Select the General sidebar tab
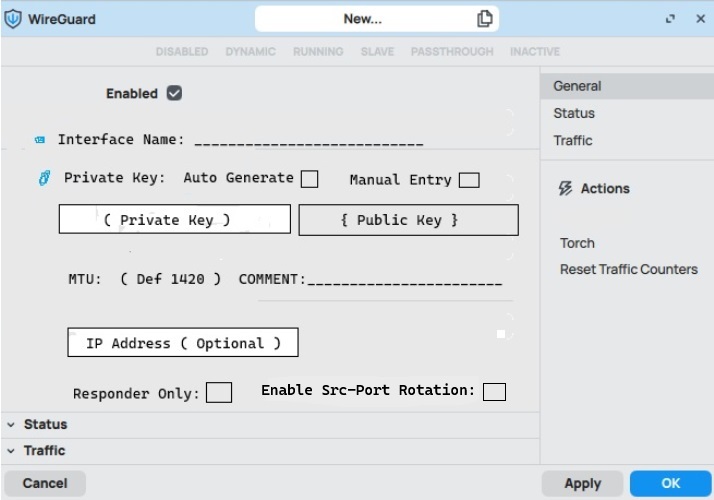This screenshot has width=714, height=500. point(627,86)
